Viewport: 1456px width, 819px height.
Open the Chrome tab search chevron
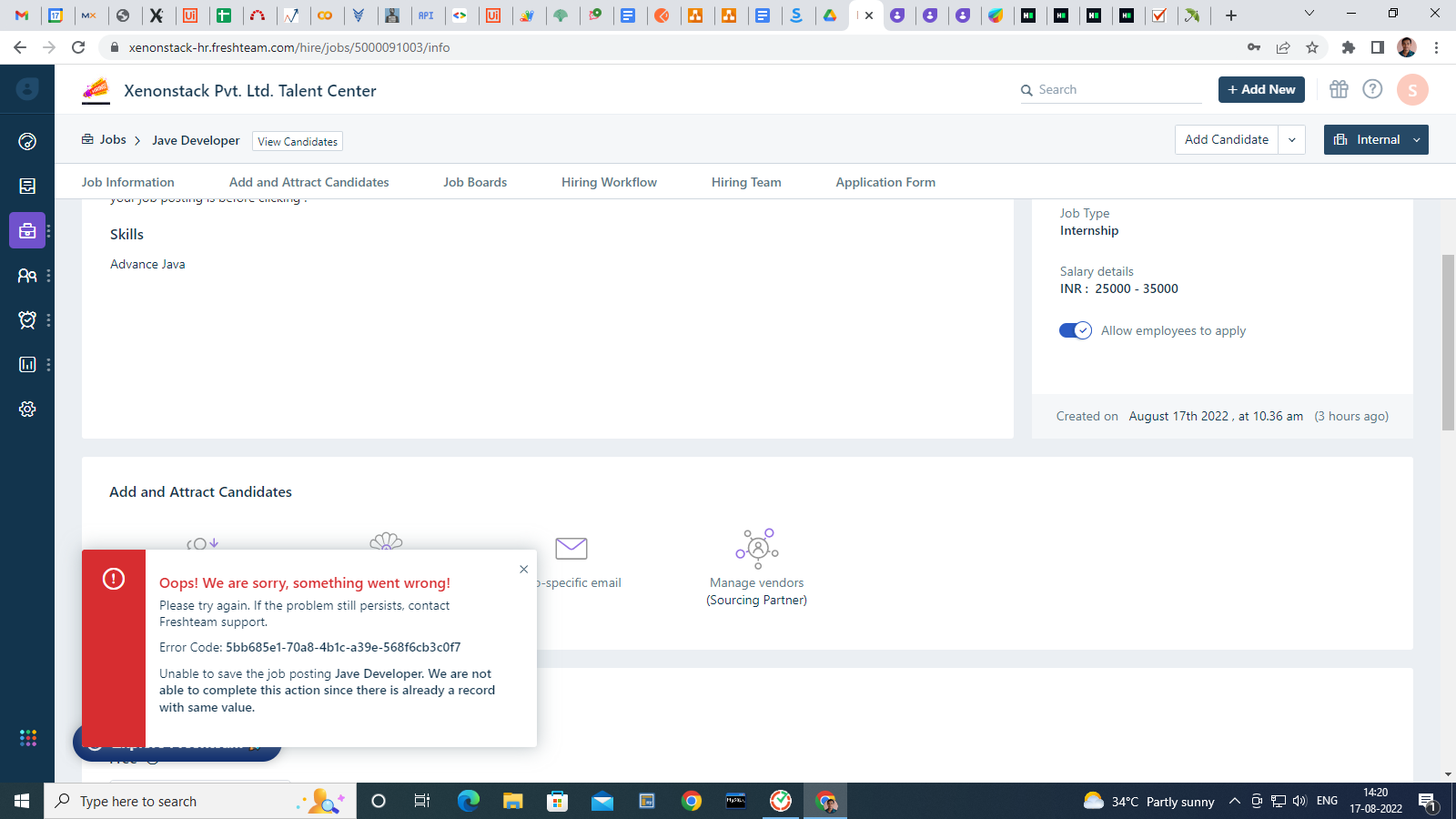(x=1309, y=14)
